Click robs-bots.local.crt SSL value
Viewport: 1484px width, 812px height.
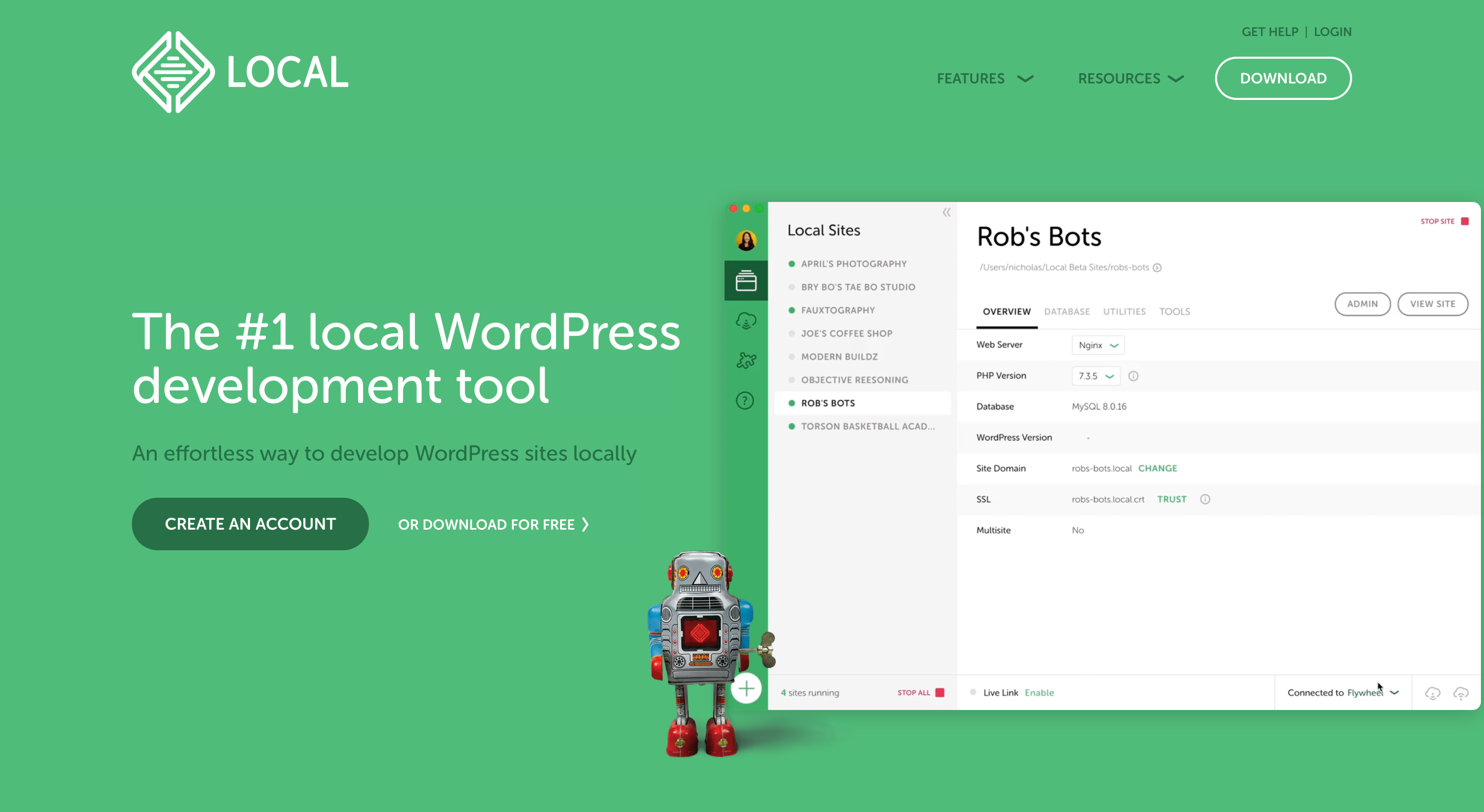(1108, 499)
